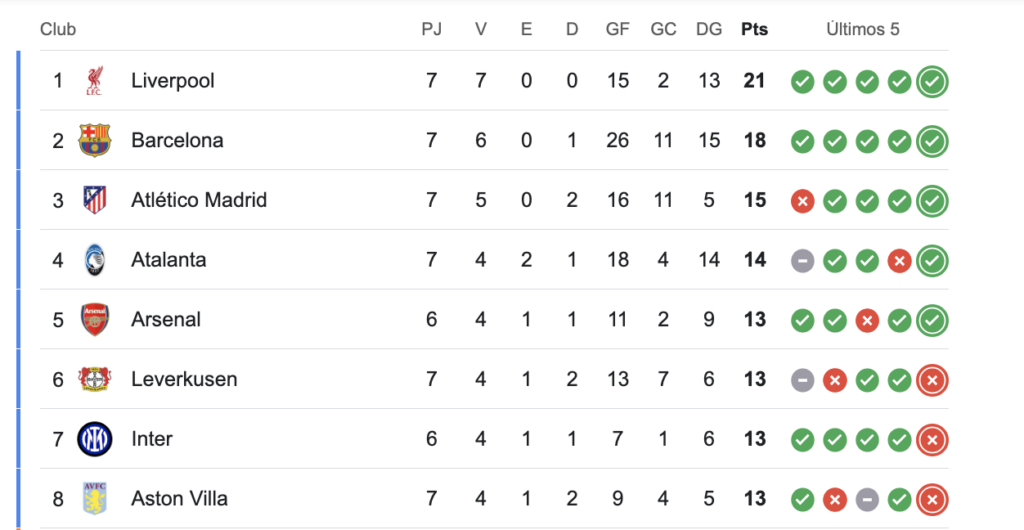Click Liverpool's ringed latest win icon

coord(932,82)
